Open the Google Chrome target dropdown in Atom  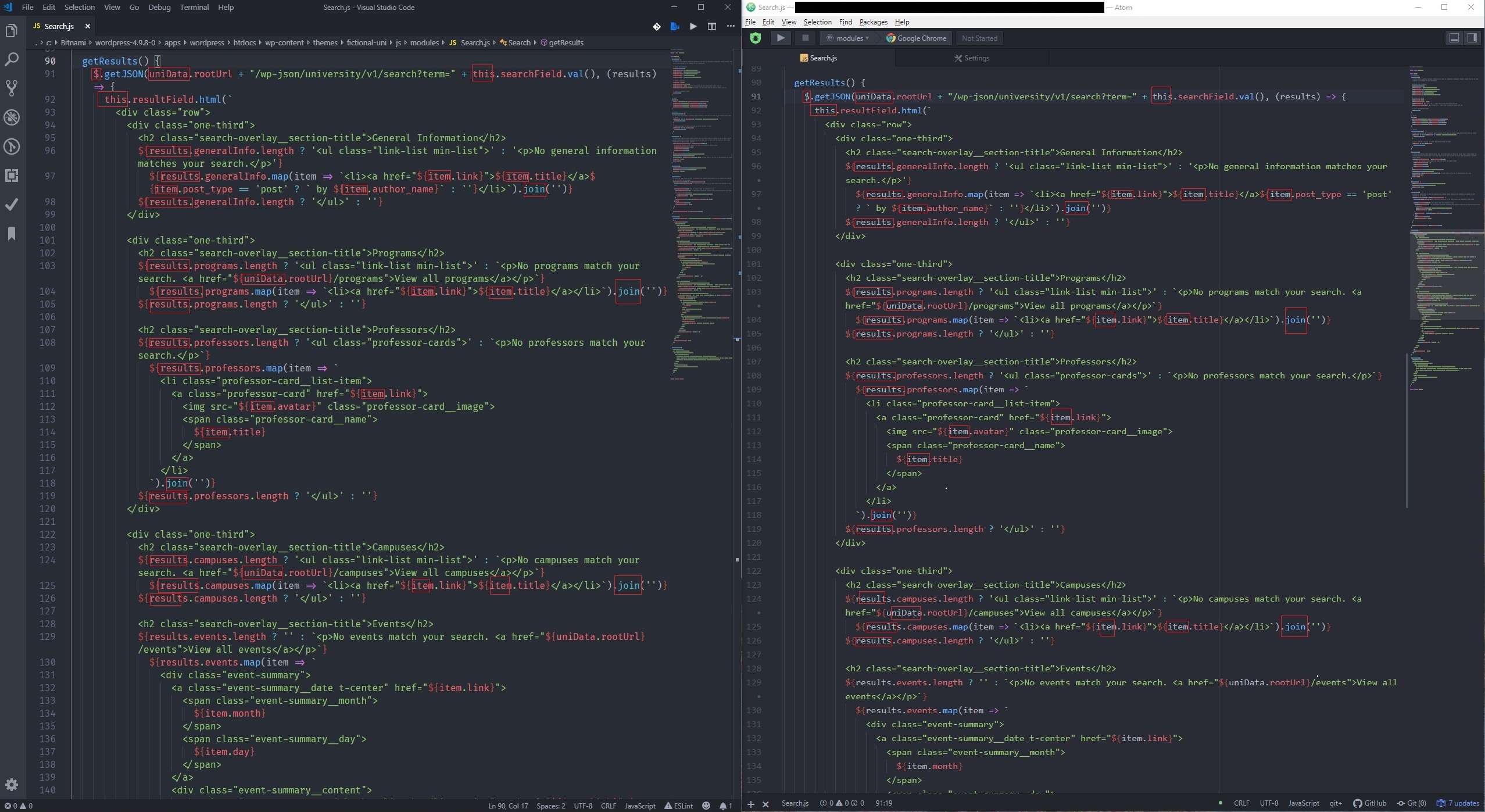[917, 38]
